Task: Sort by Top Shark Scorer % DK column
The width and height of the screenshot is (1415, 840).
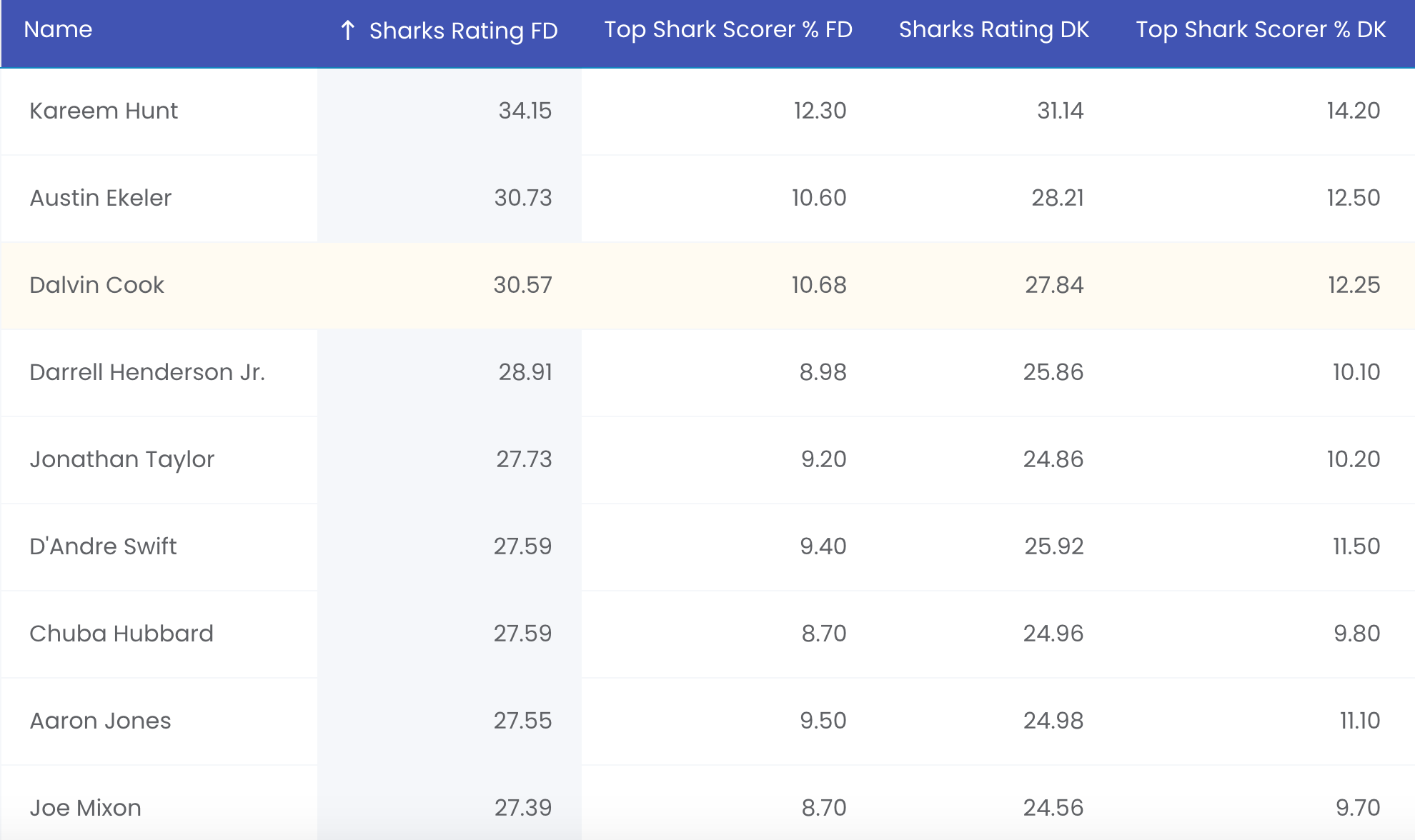Action: (x=1261, y=29)
